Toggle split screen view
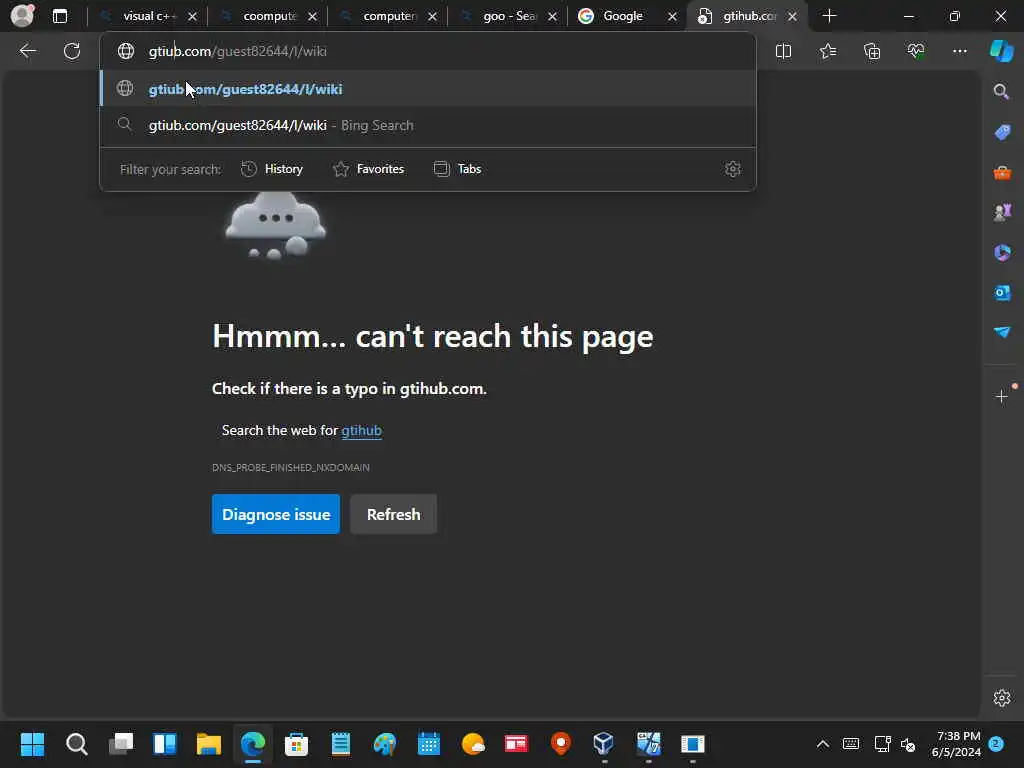This screenshot has height=768, width=1024. (783, 51)
